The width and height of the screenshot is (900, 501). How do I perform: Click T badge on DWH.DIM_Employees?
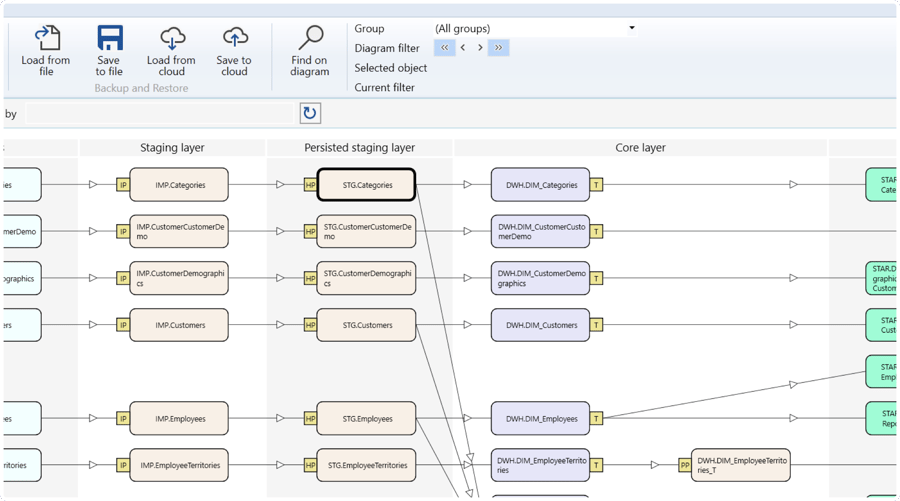(596, 418)
